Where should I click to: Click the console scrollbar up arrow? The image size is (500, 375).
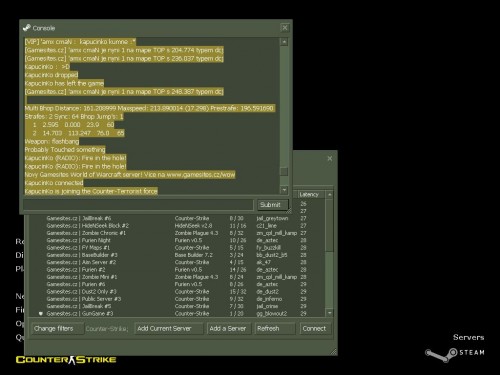coord(284,42)
